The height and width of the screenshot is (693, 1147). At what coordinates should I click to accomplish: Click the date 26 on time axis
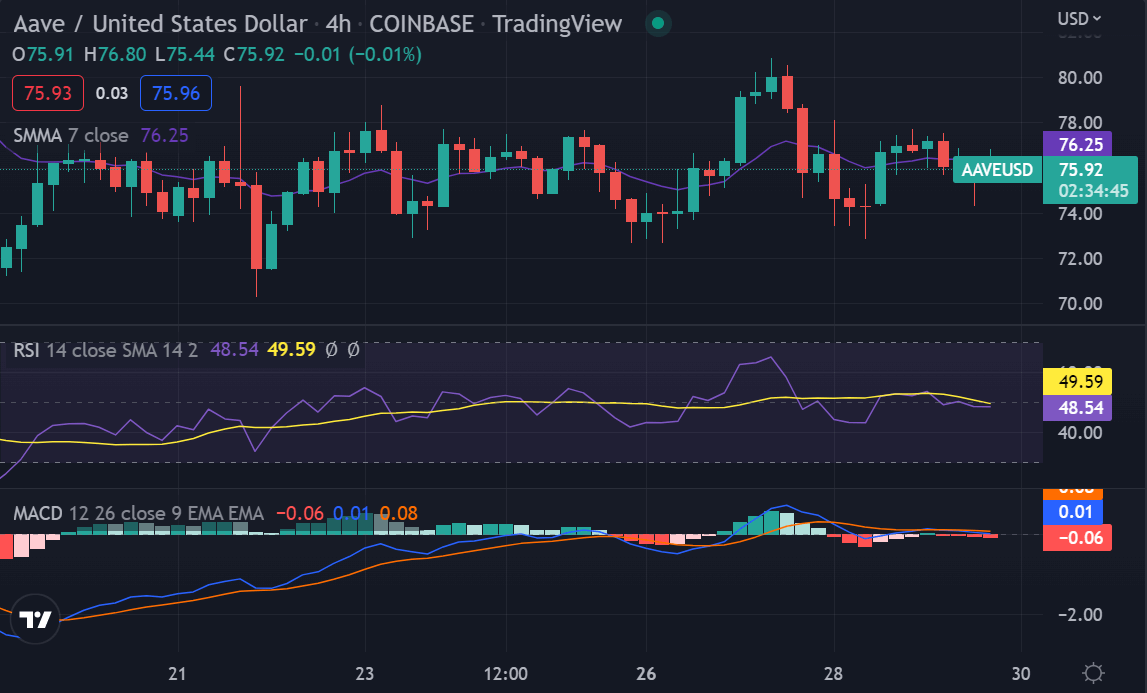(x=646, y=673)
